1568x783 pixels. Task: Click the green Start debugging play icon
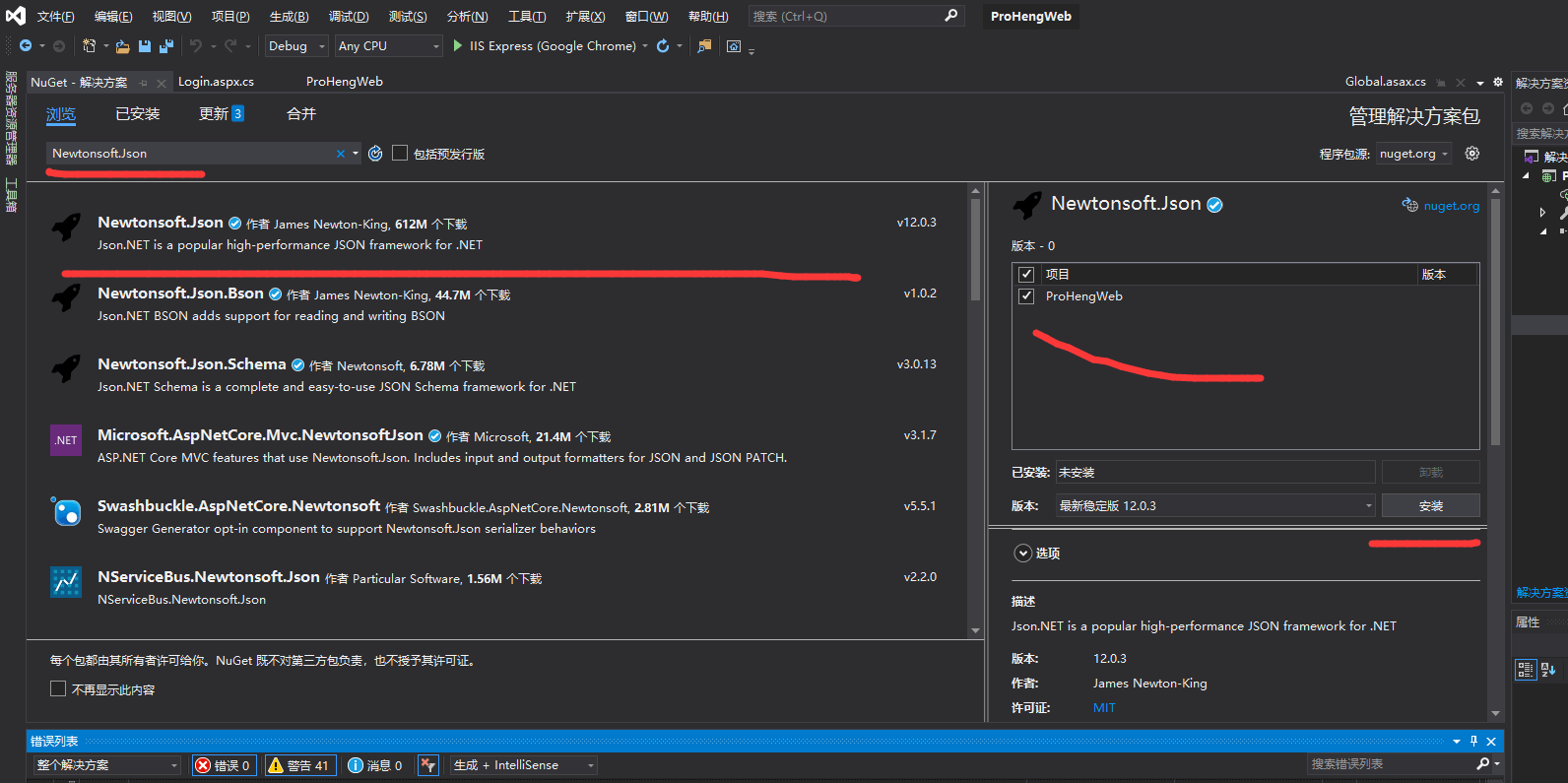(x=458, y=45)
